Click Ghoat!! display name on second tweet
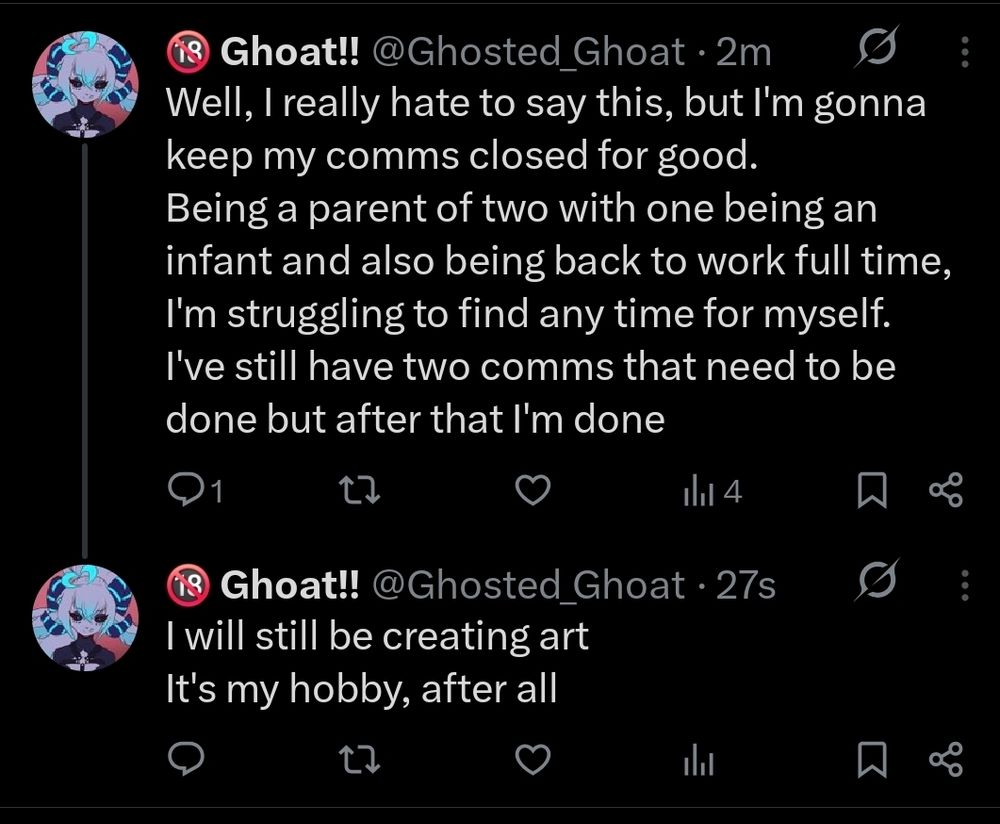The height and width of the screenshot is (824, 1000). [x=290, y=584]
